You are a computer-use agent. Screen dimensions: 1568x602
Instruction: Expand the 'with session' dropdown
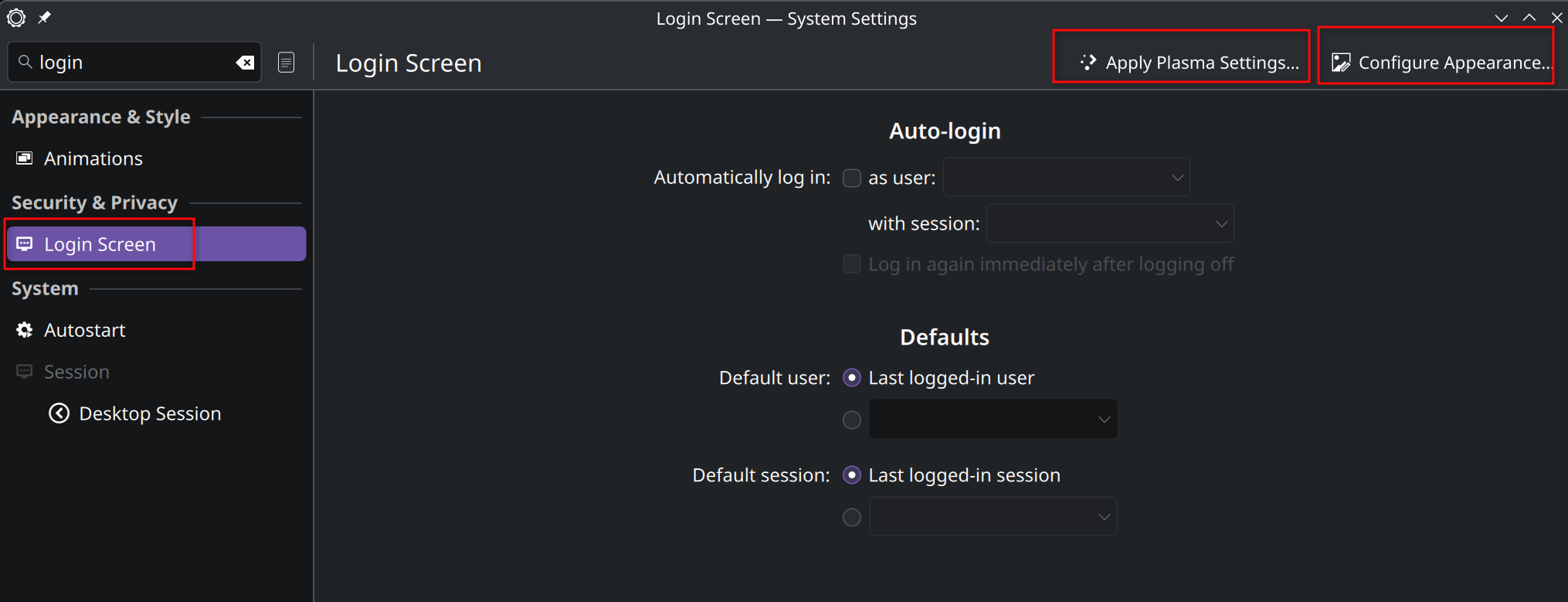coord(1110,224)
